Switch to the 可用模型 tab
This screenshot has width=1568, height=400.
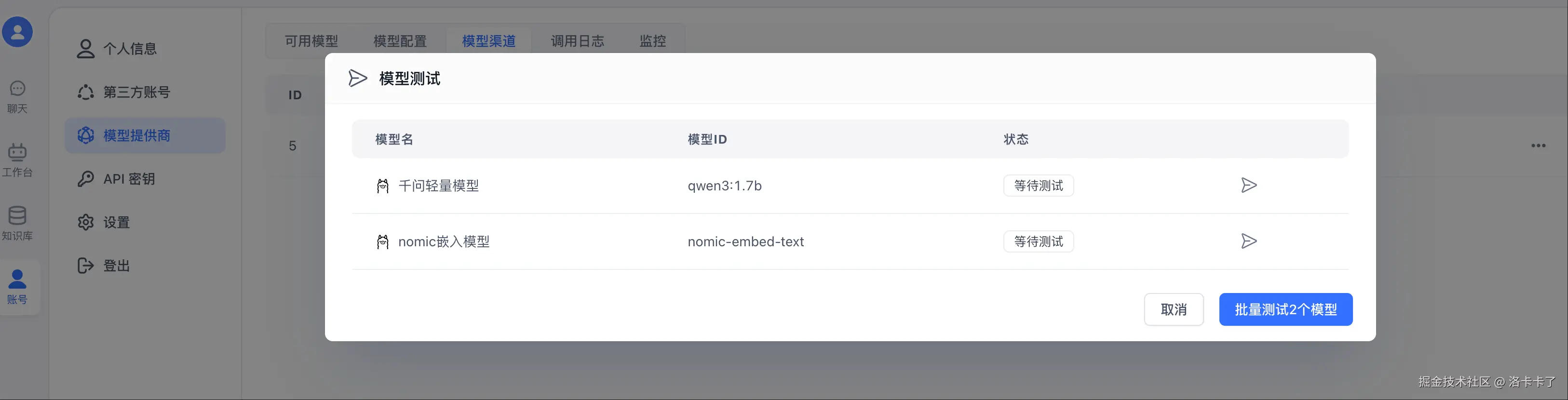pos(311,41)
